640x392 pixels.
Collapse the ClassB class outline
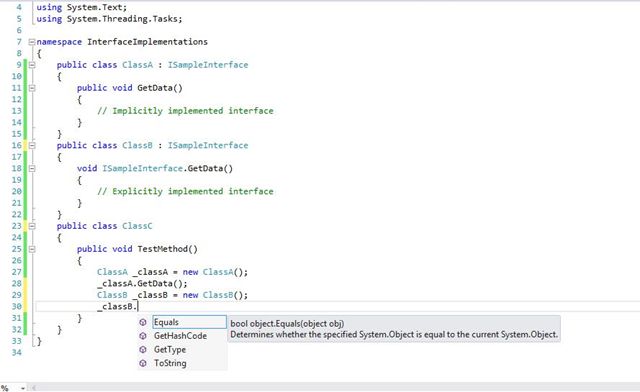click(32, 145)
